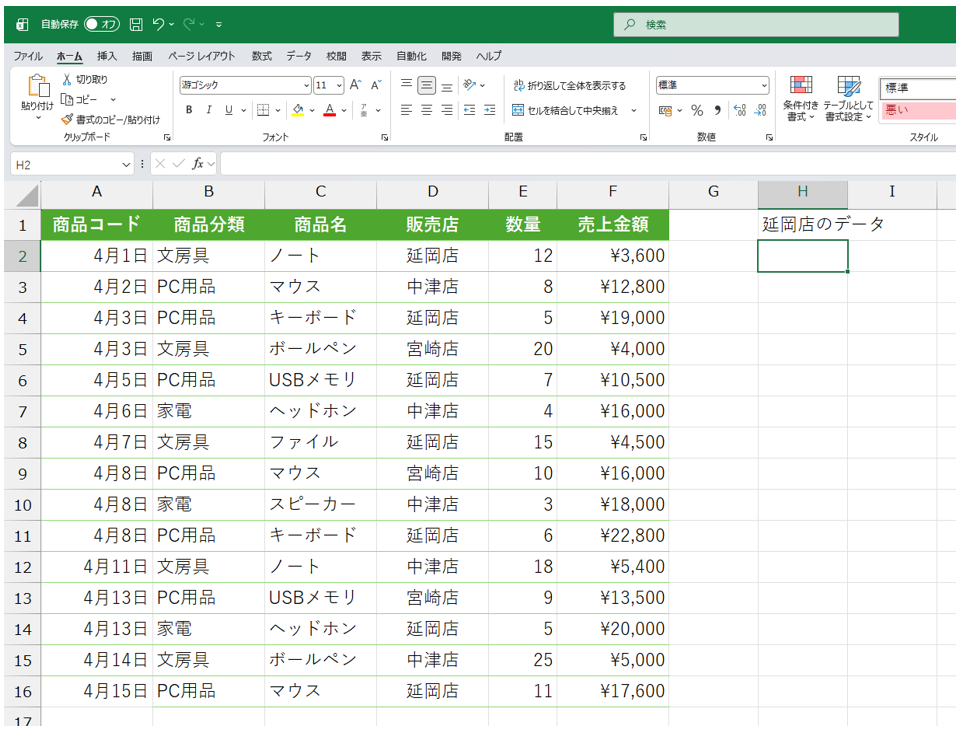Click the center align icon
Screen dimensions: 971x744
(x=427, y=110)
